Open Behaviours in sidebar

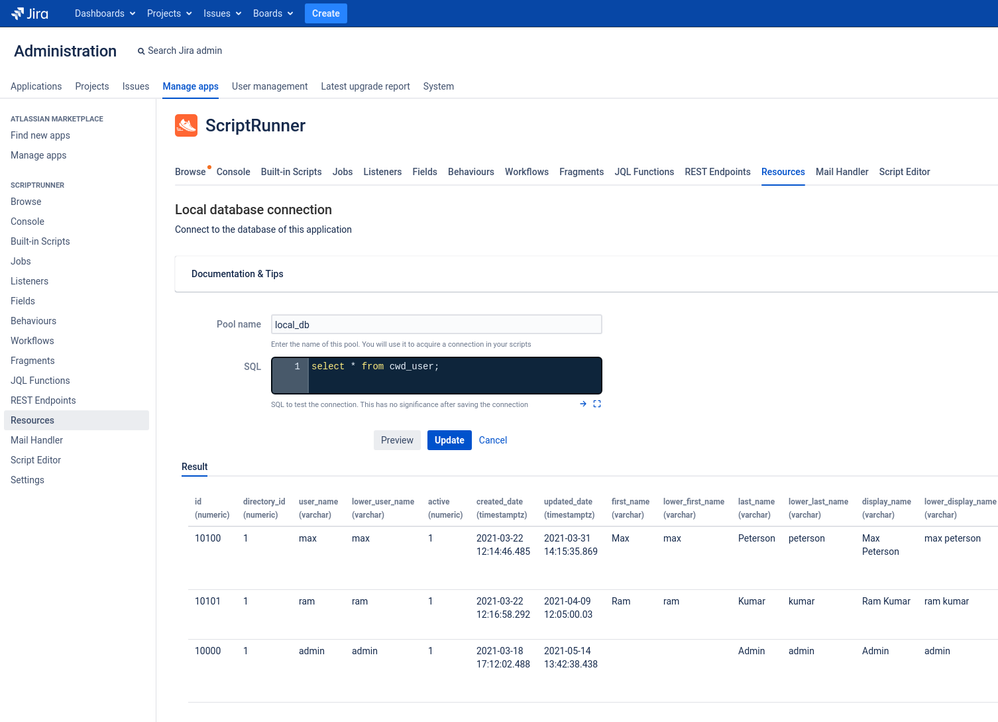click(33, 321)
